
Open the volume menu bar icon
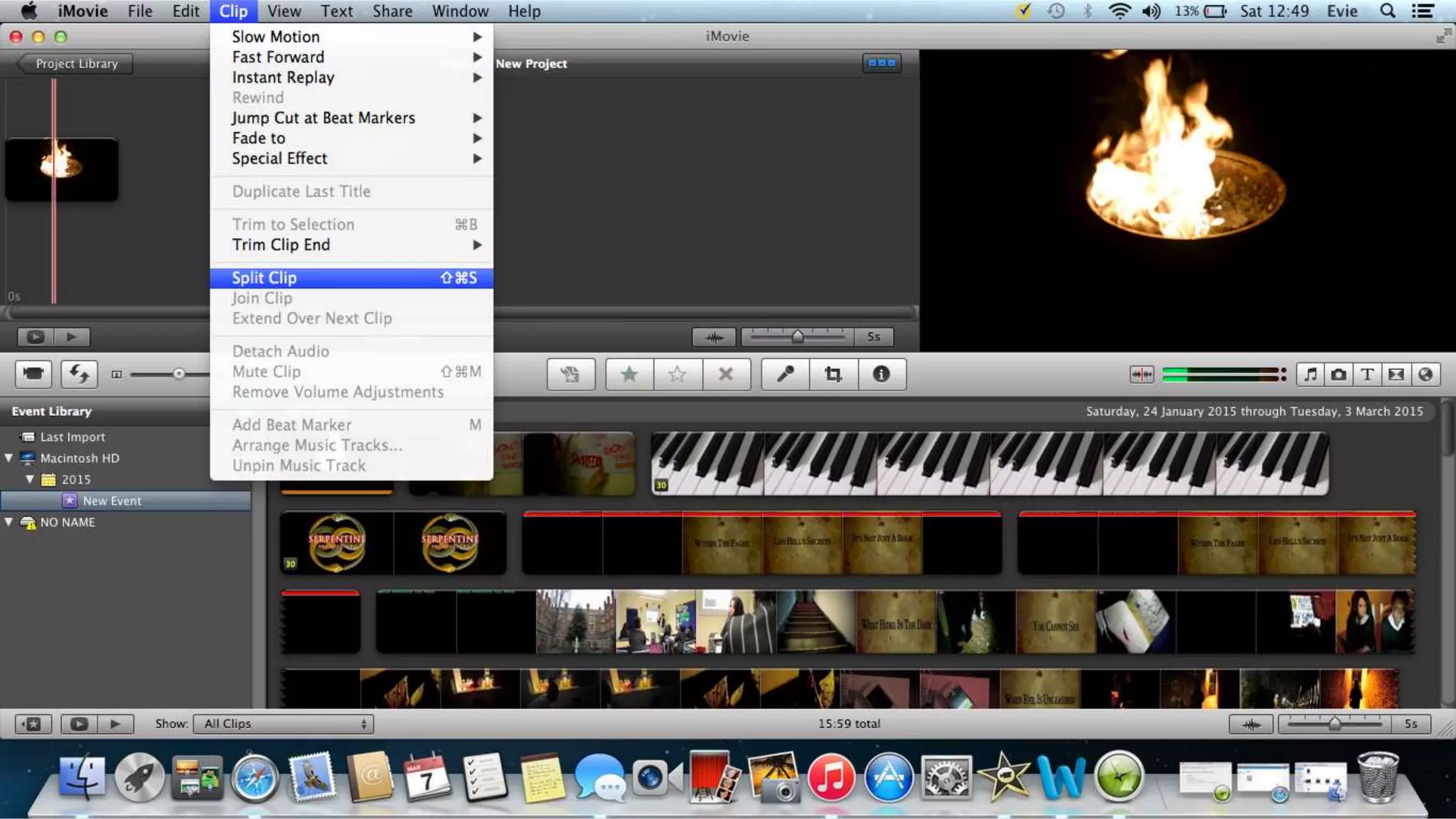(1152, 11)
